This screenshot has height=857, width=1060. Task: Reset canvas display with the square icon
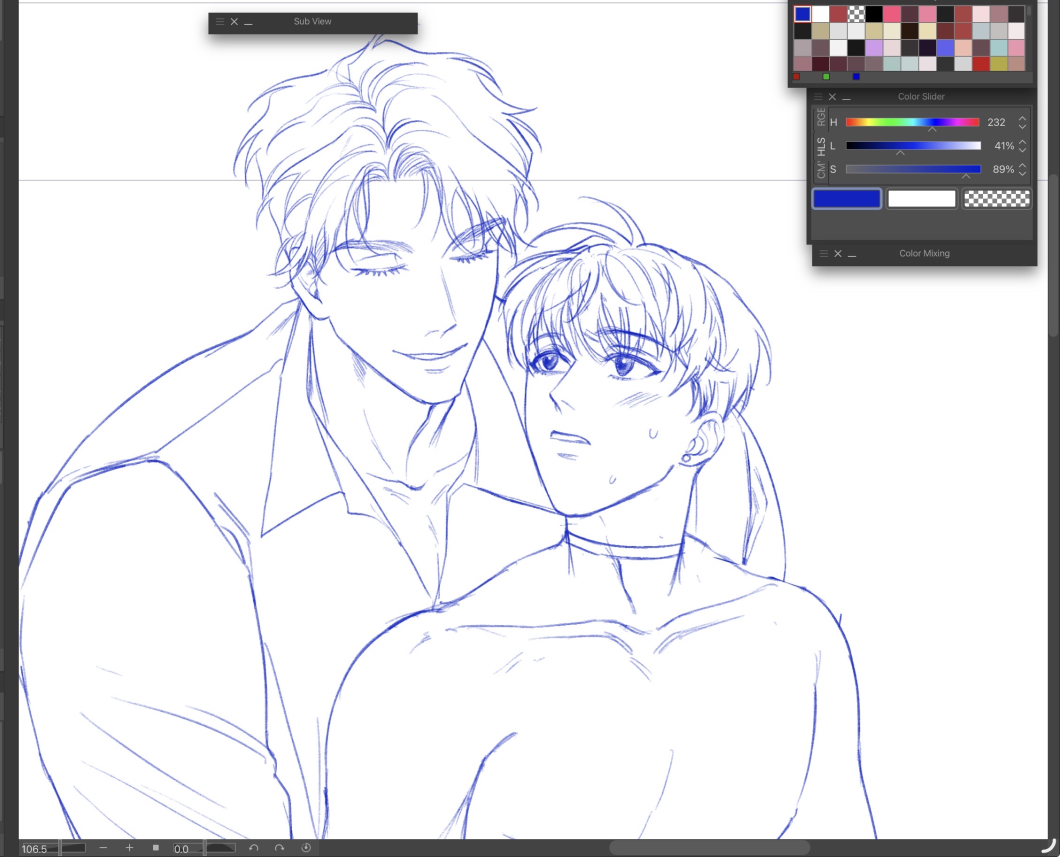155,848
